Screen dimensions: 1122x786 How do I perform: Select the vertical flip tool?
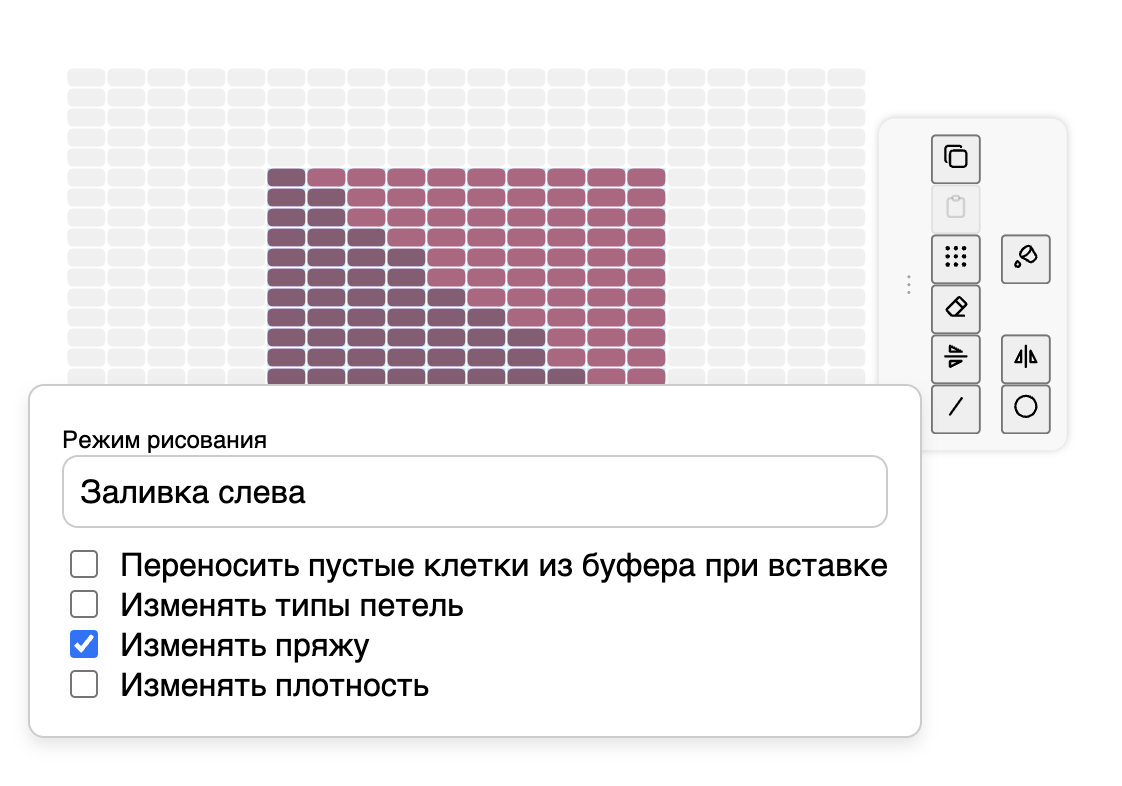pos(955,358)
